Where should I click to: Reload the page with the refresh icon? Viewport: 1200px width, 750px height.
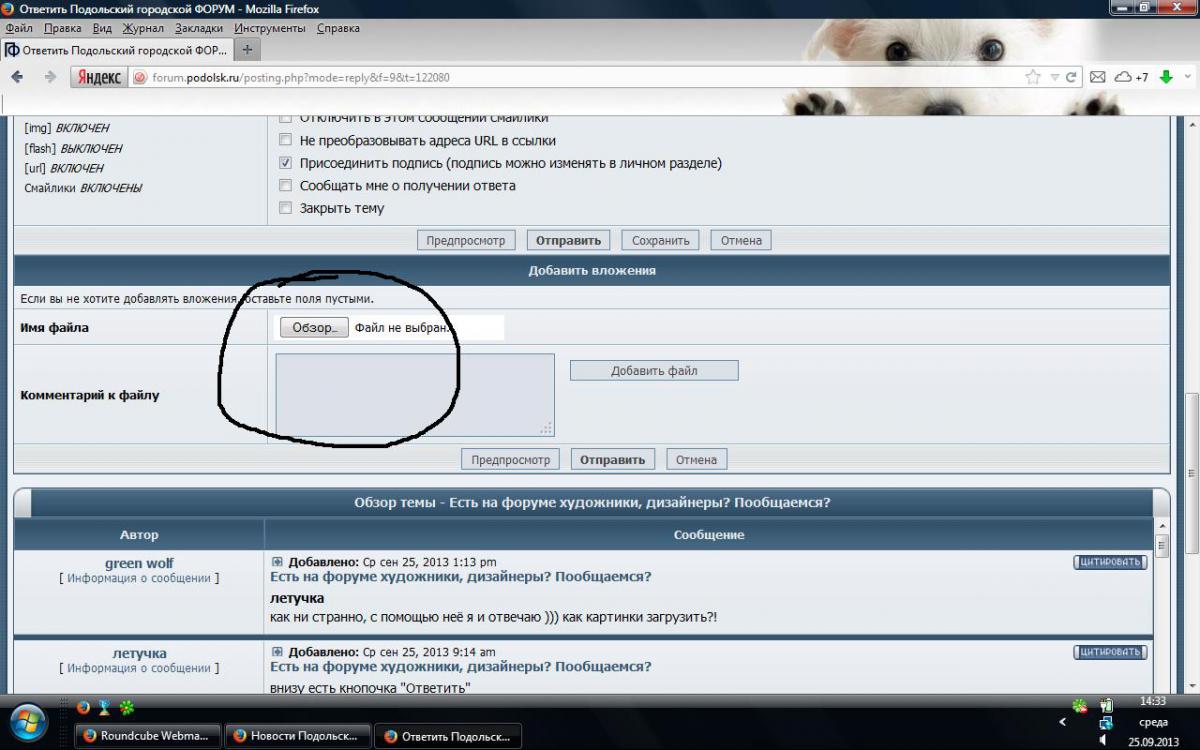tap(1071, 77)
